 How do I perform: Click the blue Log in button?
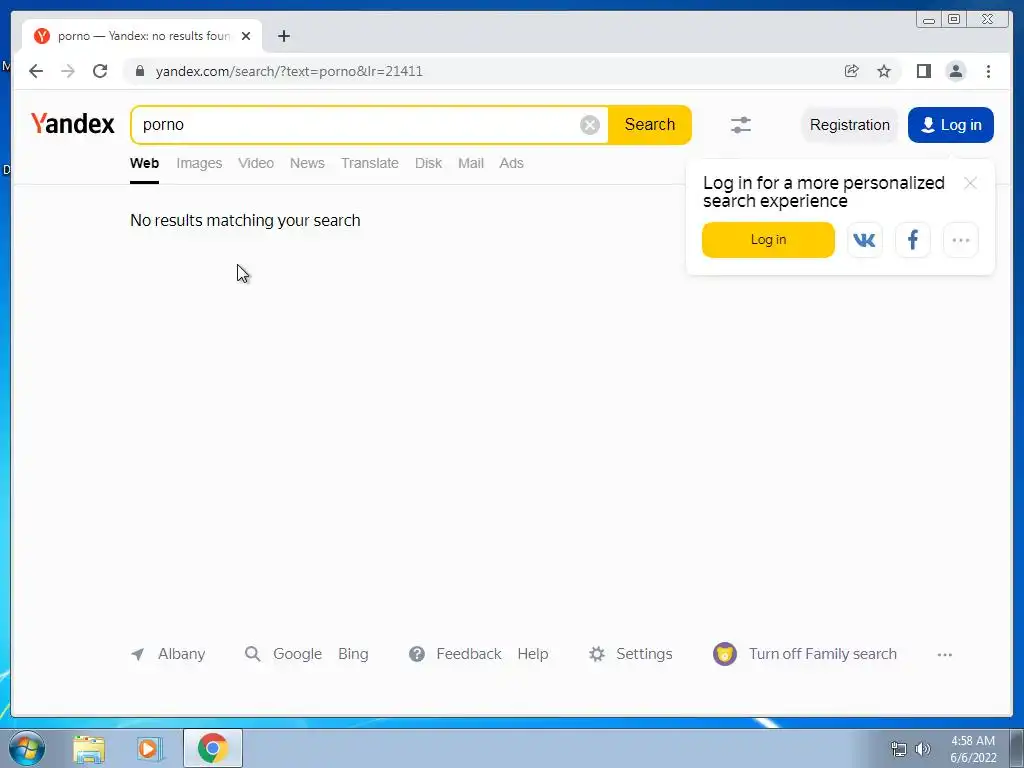(x=951, y=125)
